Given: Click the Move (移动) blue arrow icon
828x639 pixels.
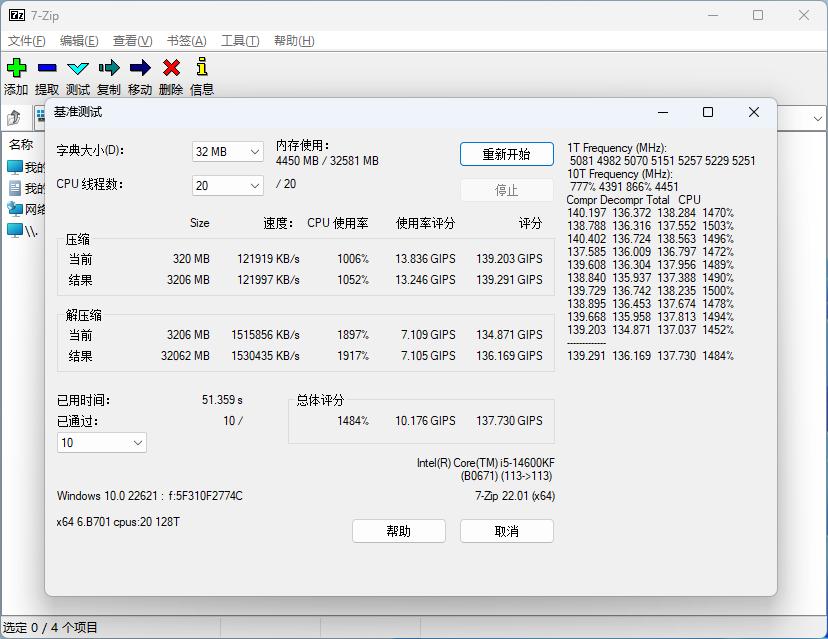Looking at the screenshot, I should tap(140, 68).
